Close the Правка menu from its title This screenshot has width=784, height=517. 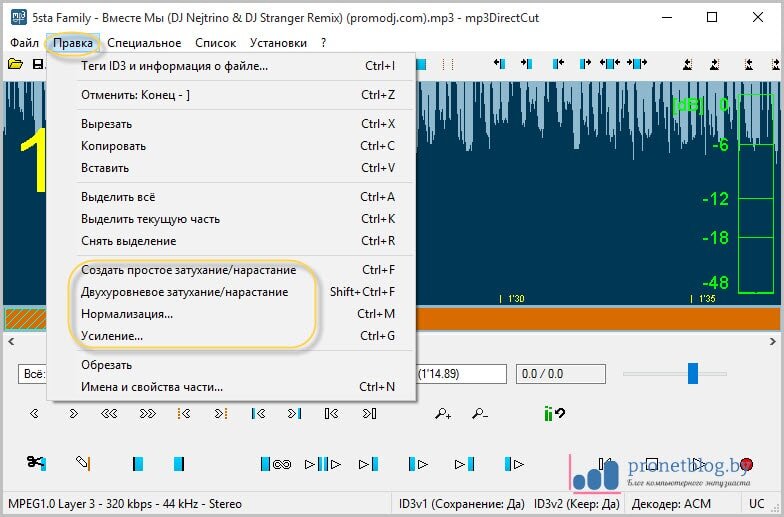(x=73, y=43)
